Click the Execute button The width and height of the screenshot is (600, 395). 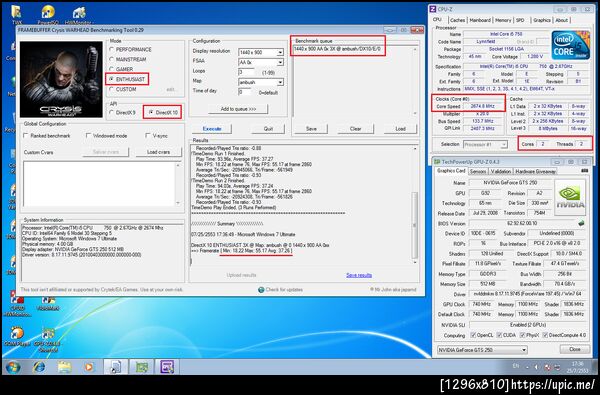coord(212,129)
